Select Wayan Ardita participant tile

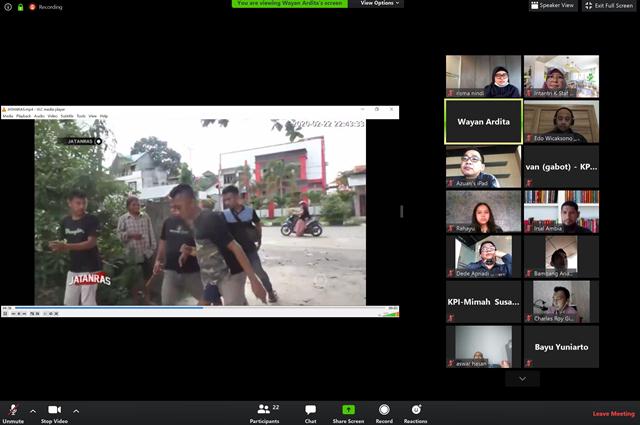[483, 121]
